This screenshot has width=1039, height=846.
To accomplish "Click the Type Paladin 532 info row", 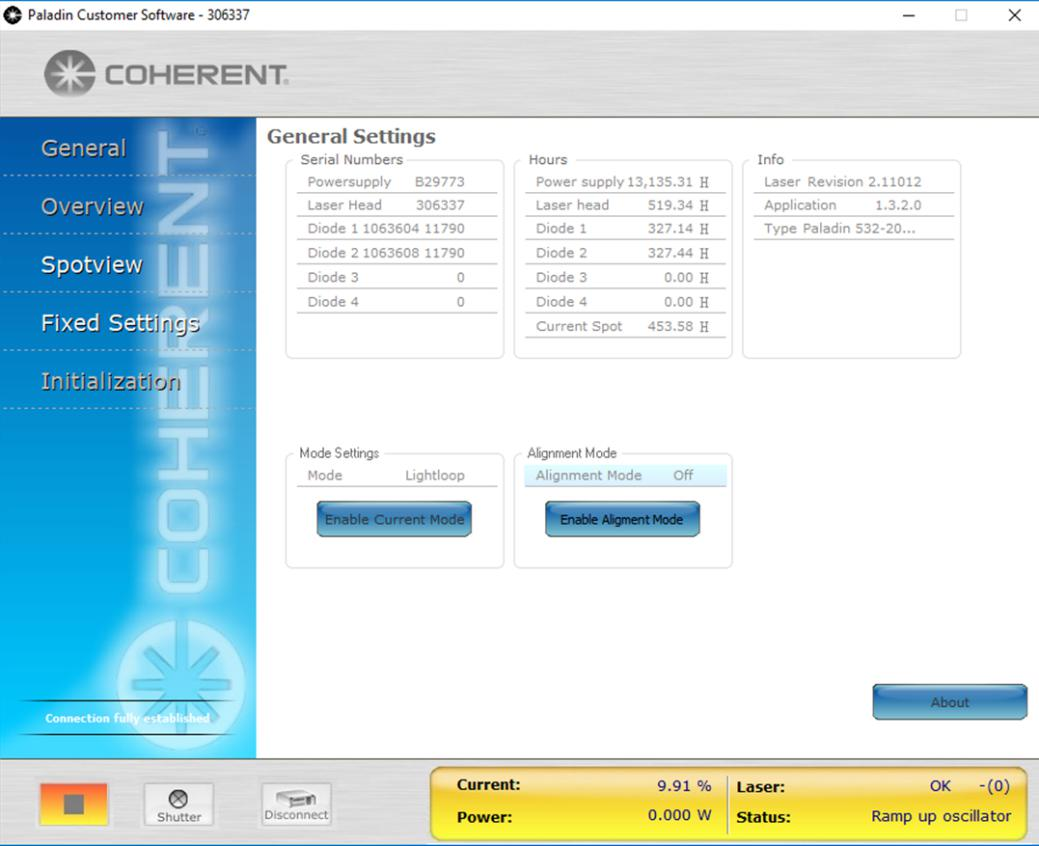I will [x=853, y=228].
